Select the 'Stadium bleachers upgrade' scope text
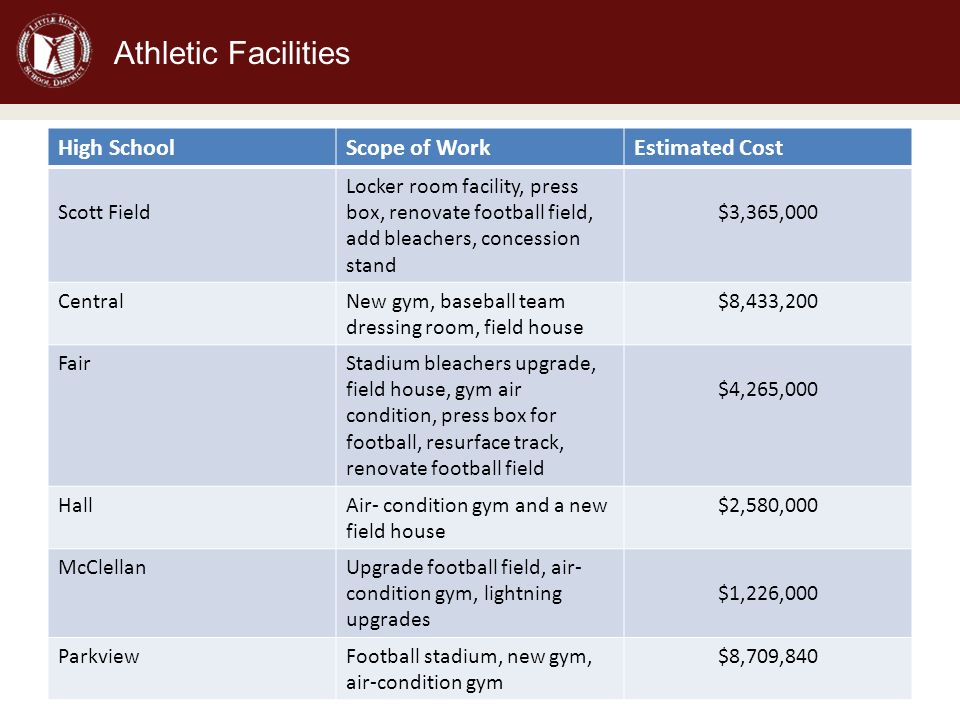 pos(471,364)
